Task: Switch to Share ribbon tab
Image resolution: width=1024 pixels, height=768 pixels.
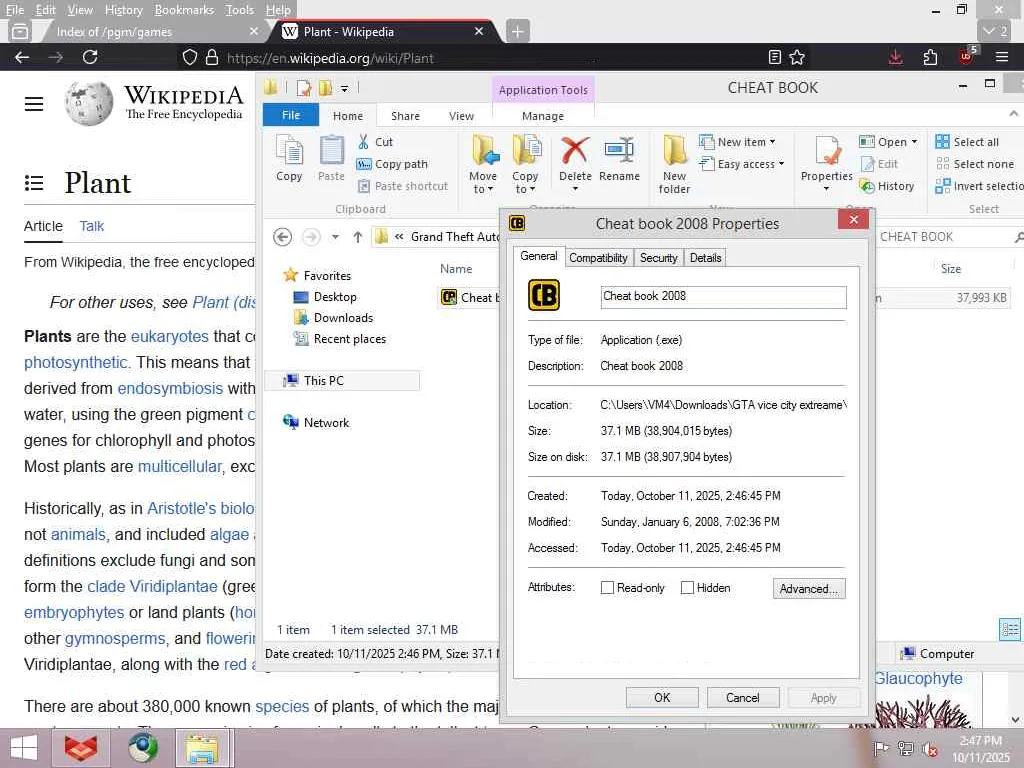Action: 406,116
